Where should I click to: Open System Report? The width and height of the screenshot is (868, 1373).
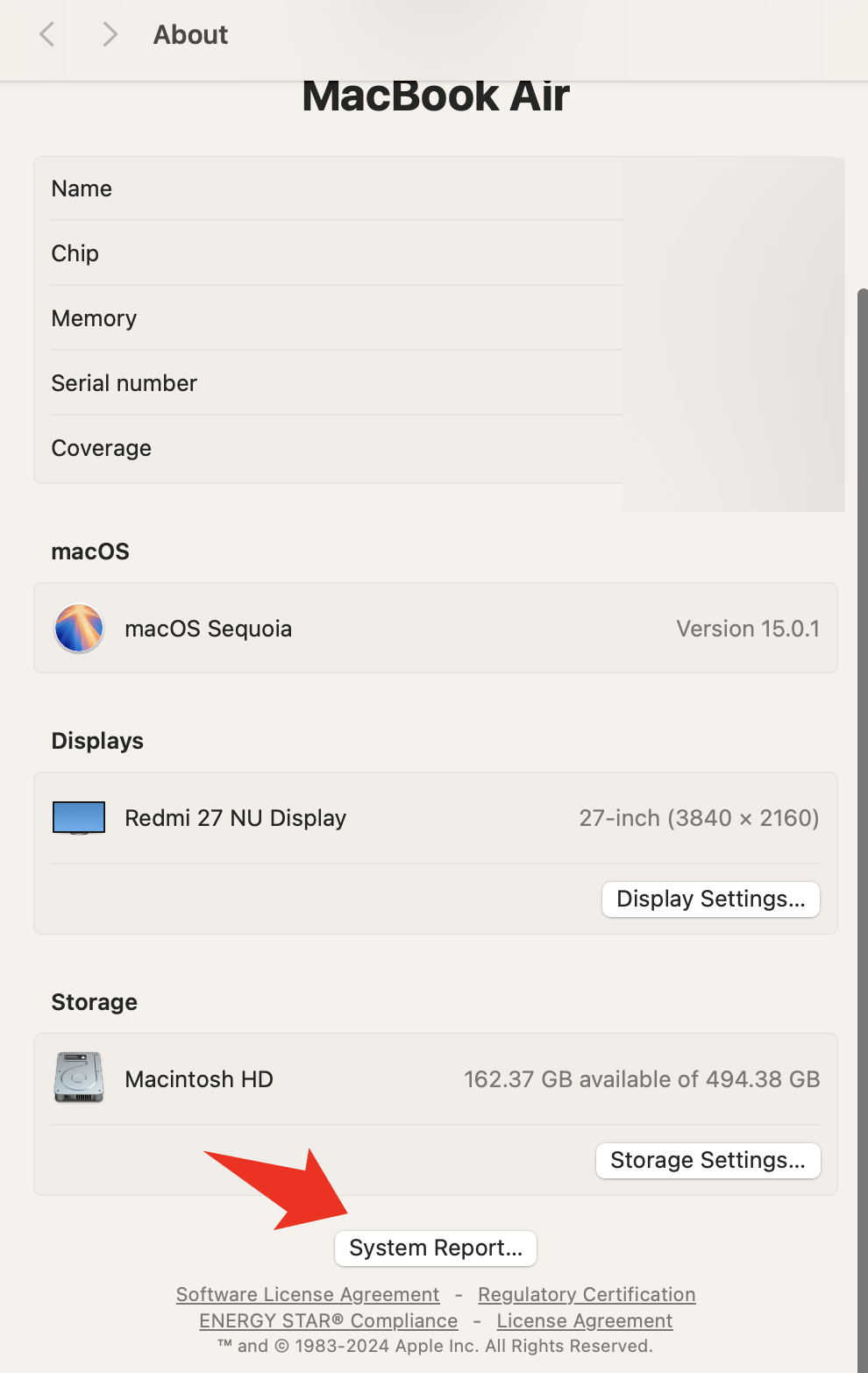(436, 1249)
